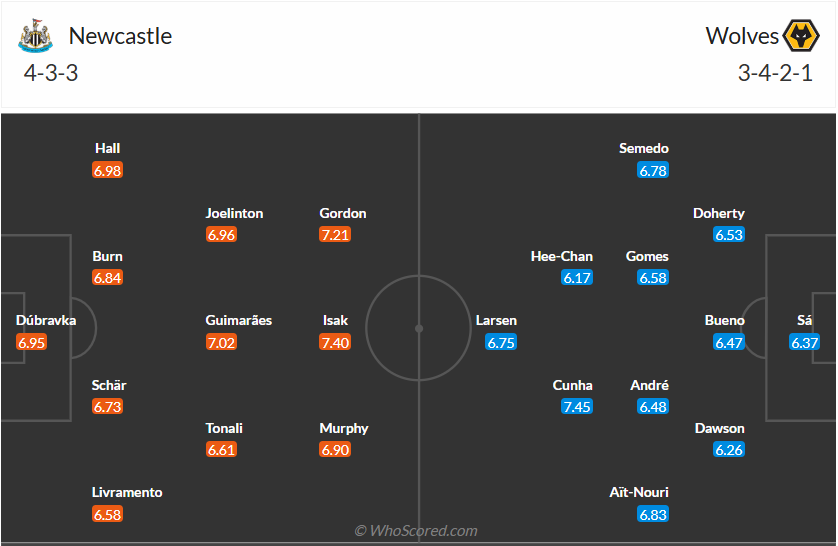Click Wolves' 3-4-2-1 formation text

(x=775, y=73)
